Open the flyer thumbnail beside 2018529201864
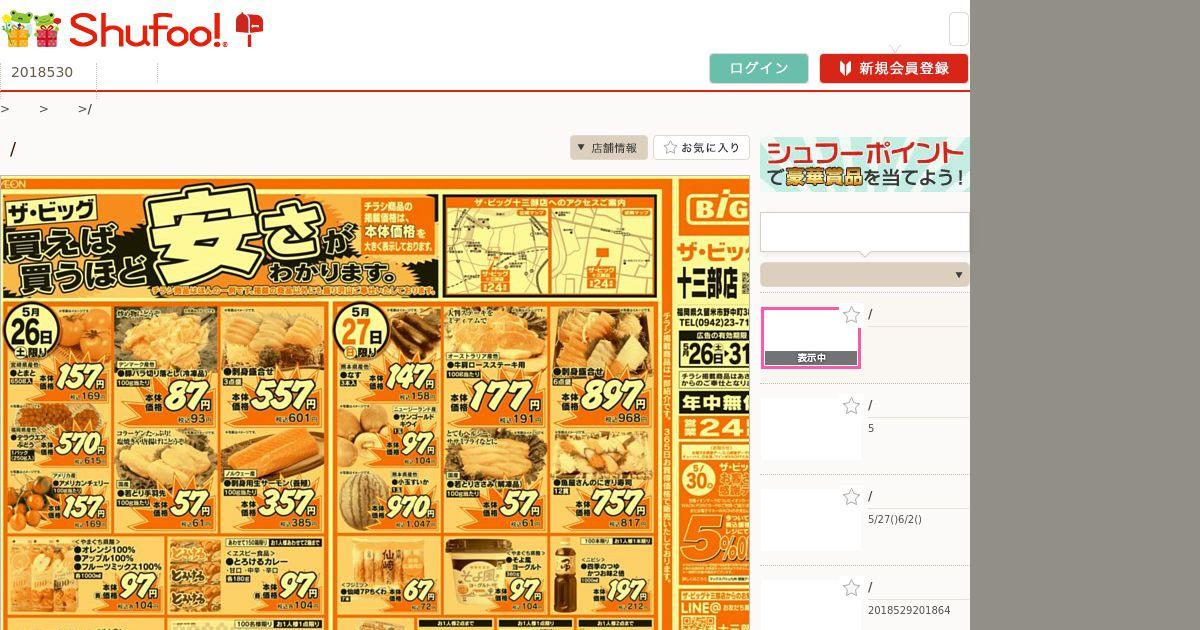 tap(811, 605)
